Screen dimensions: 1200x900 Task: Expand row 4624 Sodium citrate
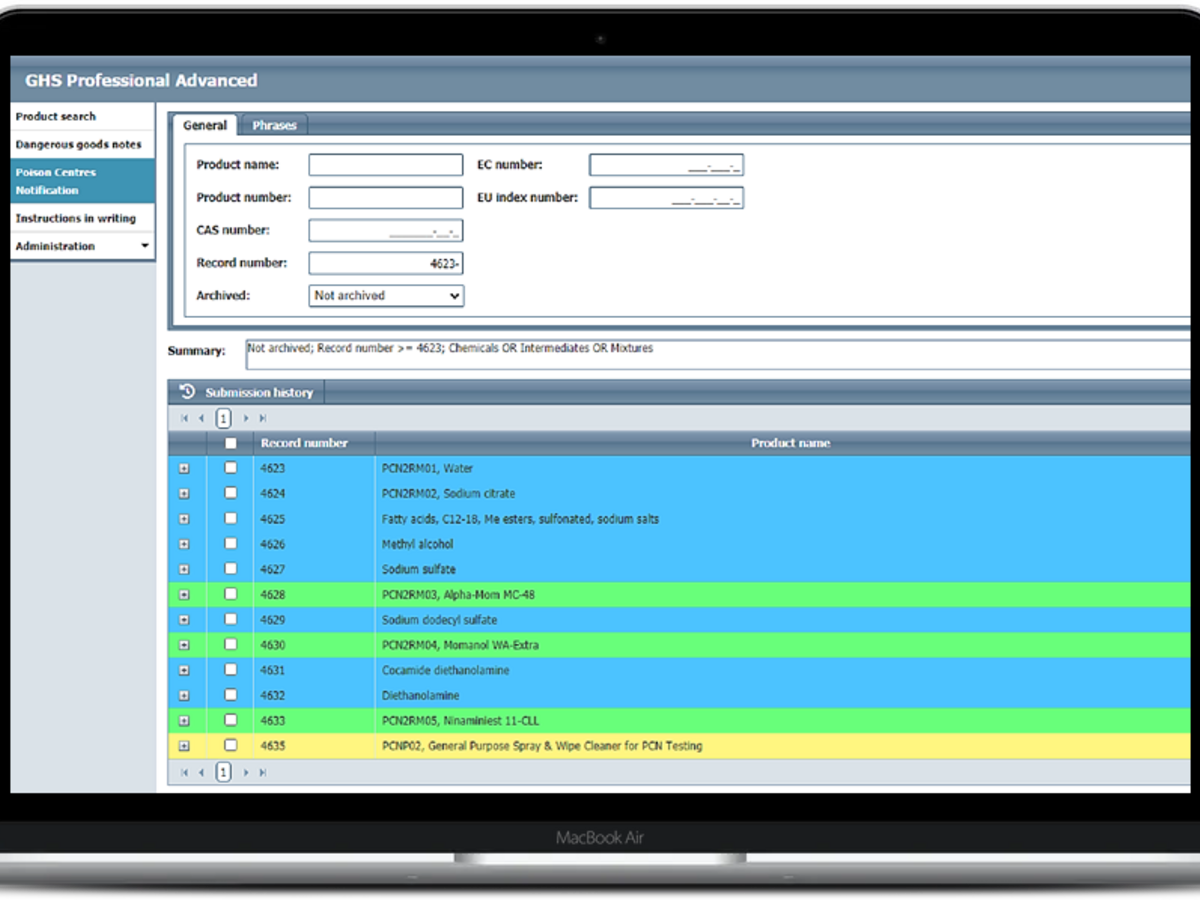[184, 494]
